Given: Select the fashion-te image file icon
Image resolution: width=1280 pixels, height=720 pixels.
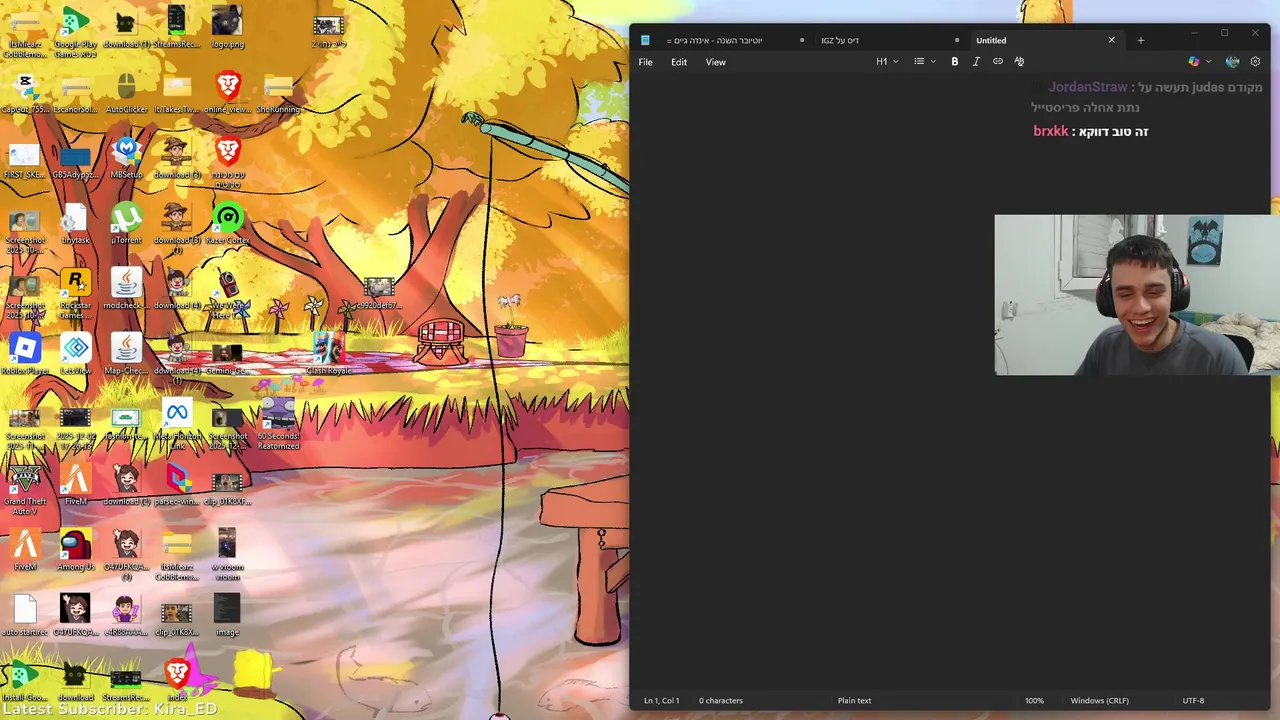Looking at the screenshot, I should click(x=126, y=425).
